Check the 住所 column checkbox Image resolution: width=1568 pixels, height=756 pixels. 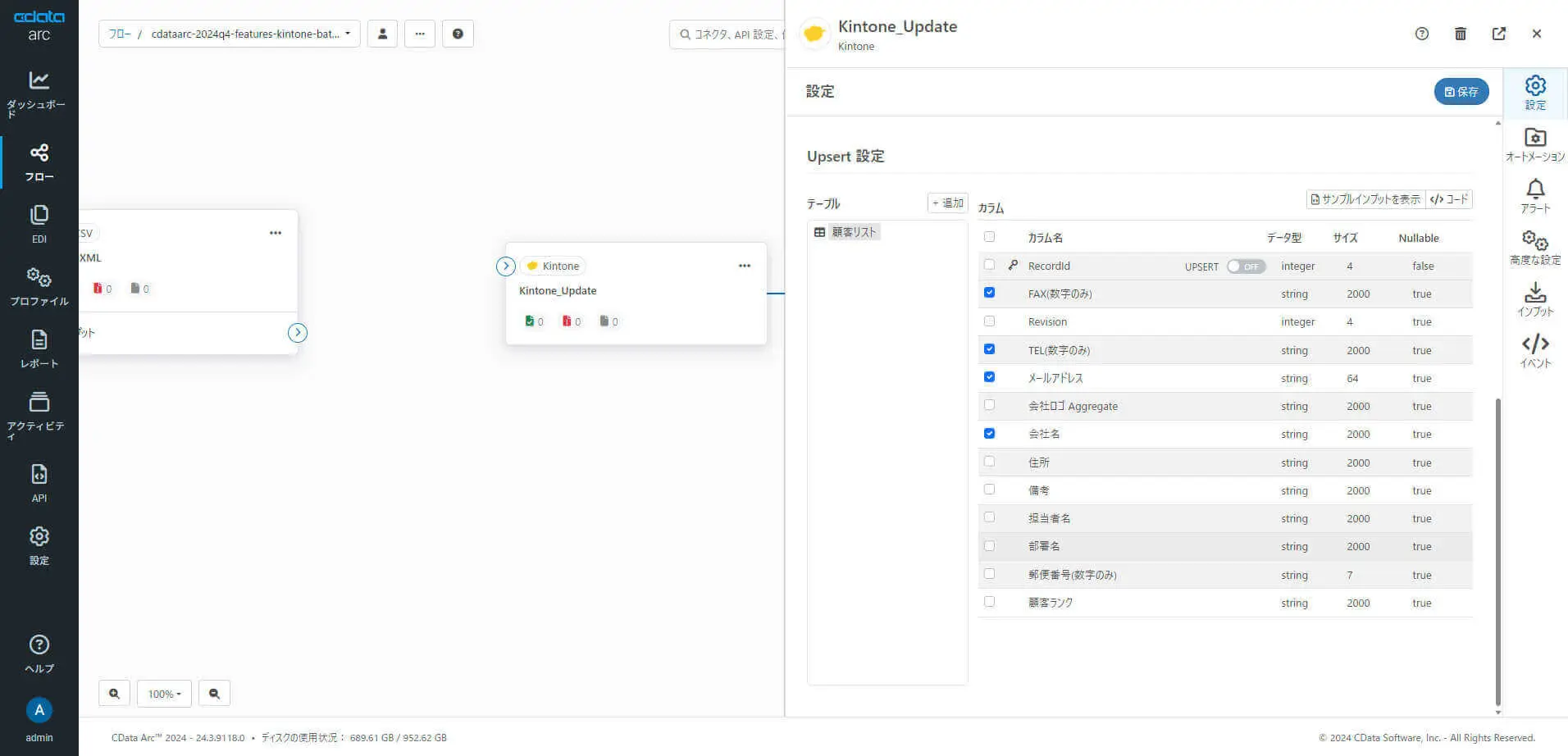(989, 462)
